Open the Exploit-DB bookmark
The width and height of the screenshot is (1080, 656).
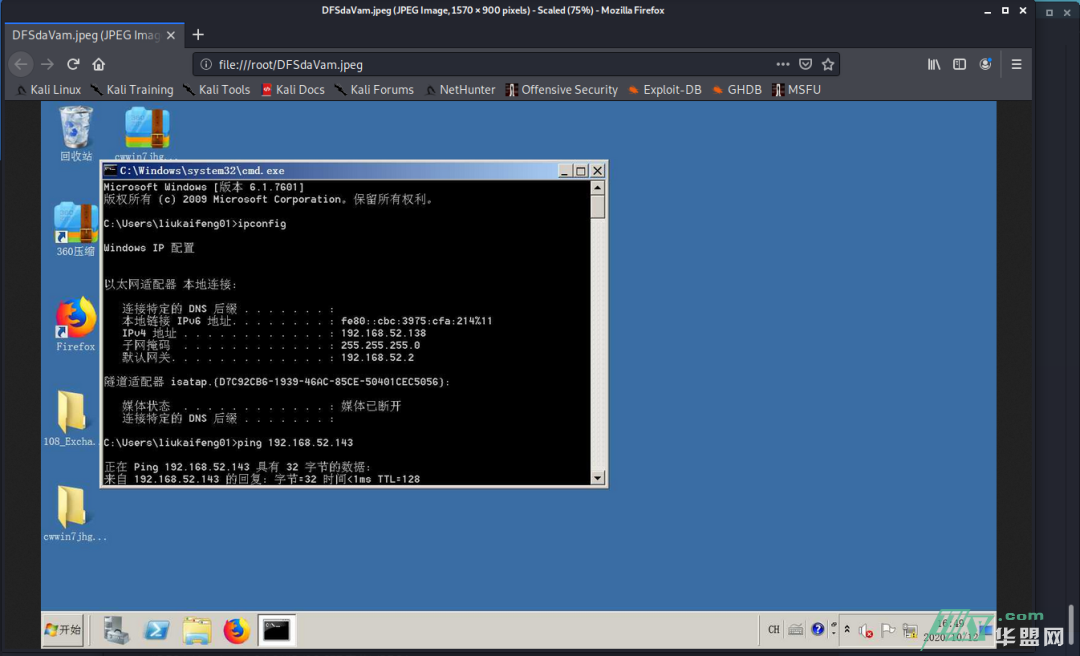(x=663, y=90)
